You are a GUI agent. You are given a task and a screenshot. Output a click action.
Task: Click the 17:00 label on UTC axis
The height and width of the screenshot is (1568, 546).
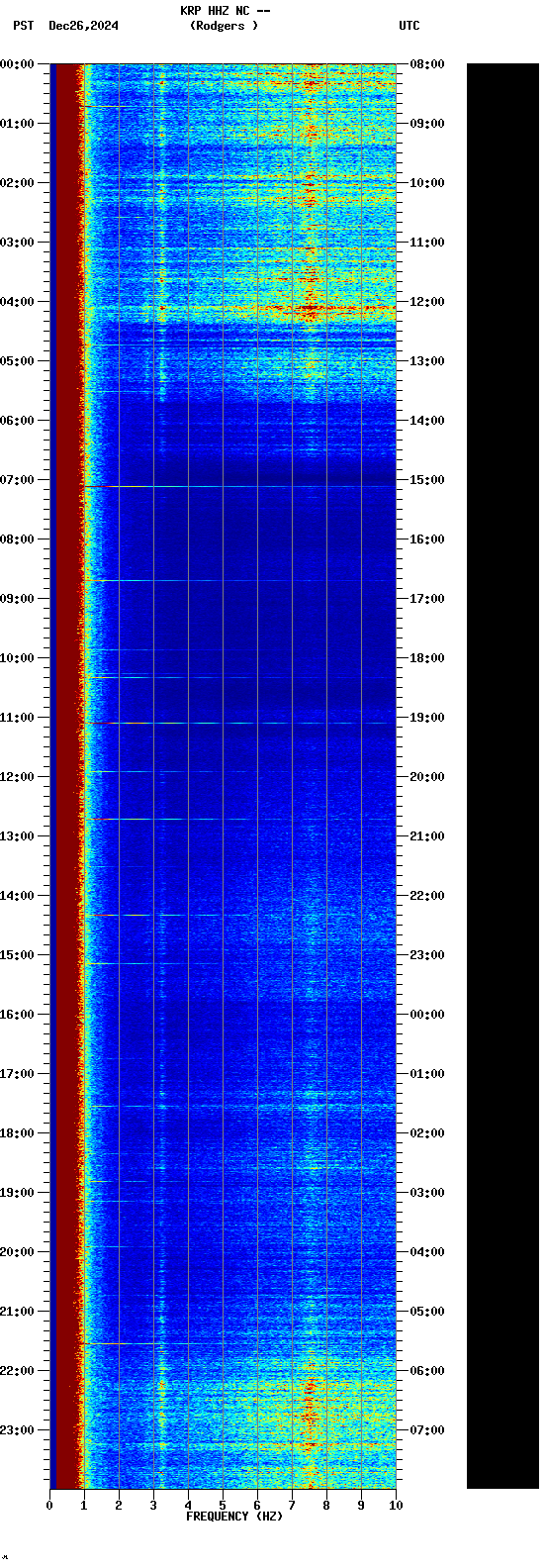click(426, 599)
